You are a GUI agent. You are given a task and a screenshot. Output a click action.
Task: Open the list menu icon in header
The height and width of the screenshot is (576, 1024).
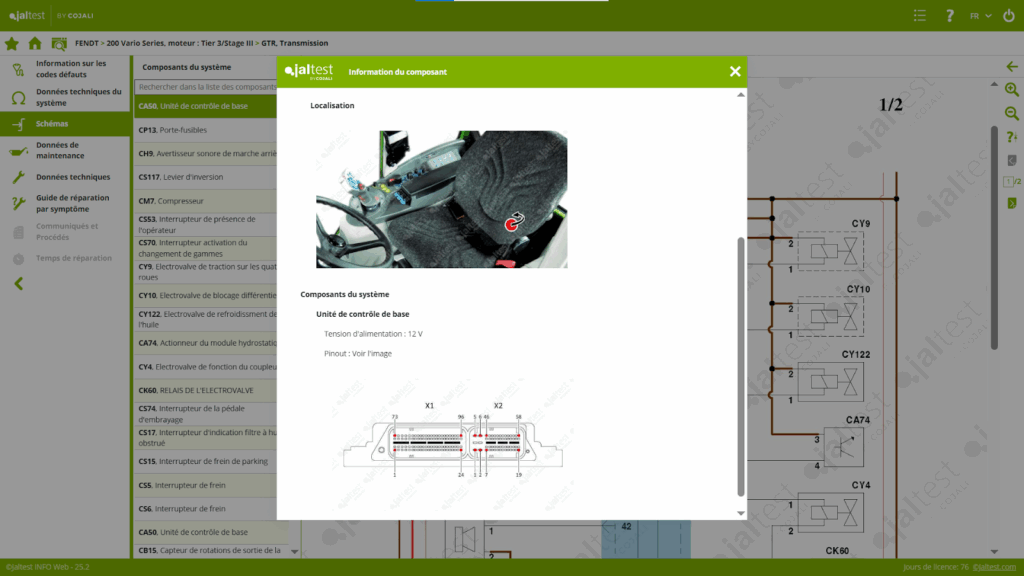click(x=920, y=16)
